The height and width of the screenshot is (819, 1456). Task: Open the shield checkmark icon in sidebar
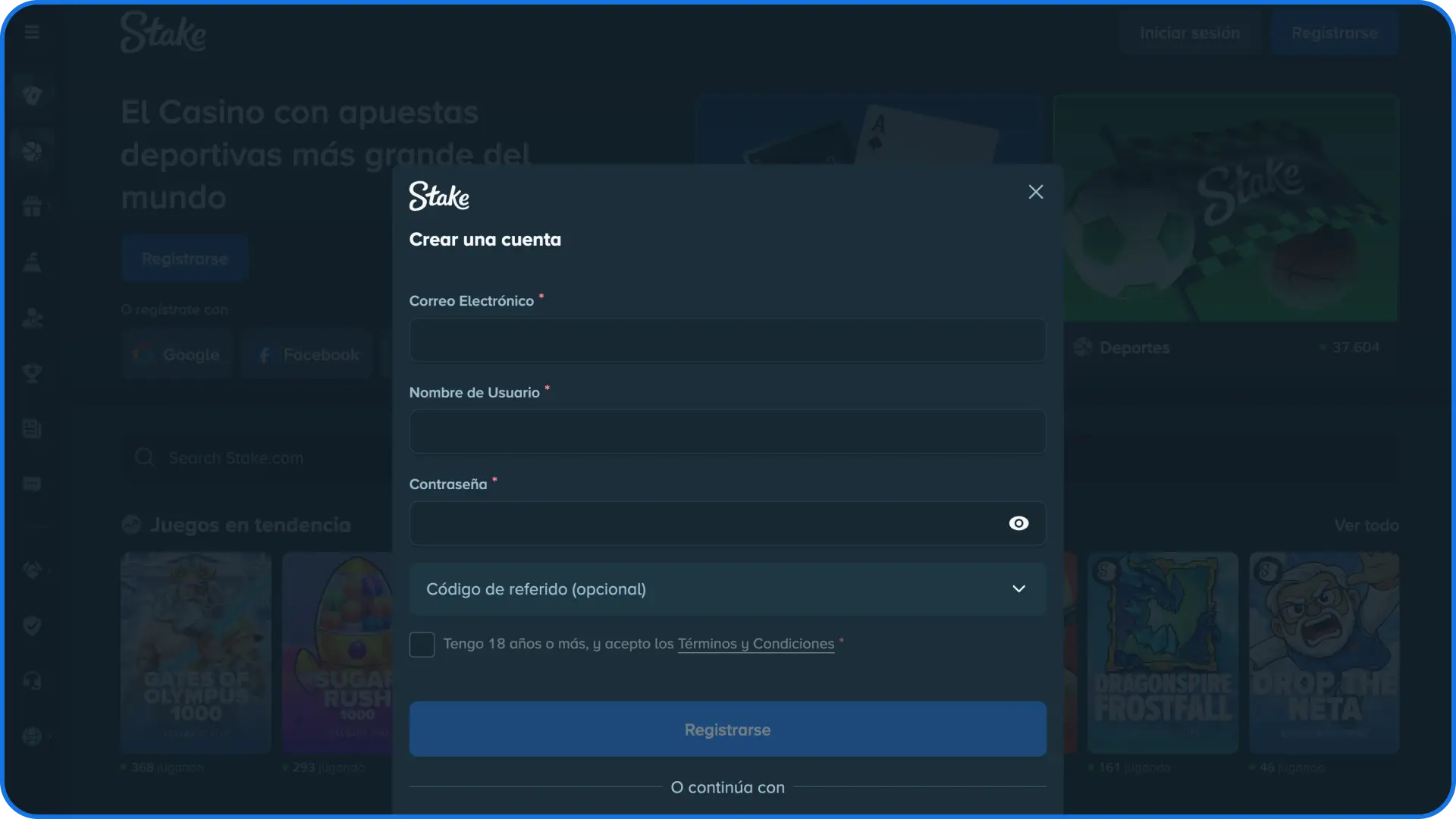pos(32,626)
